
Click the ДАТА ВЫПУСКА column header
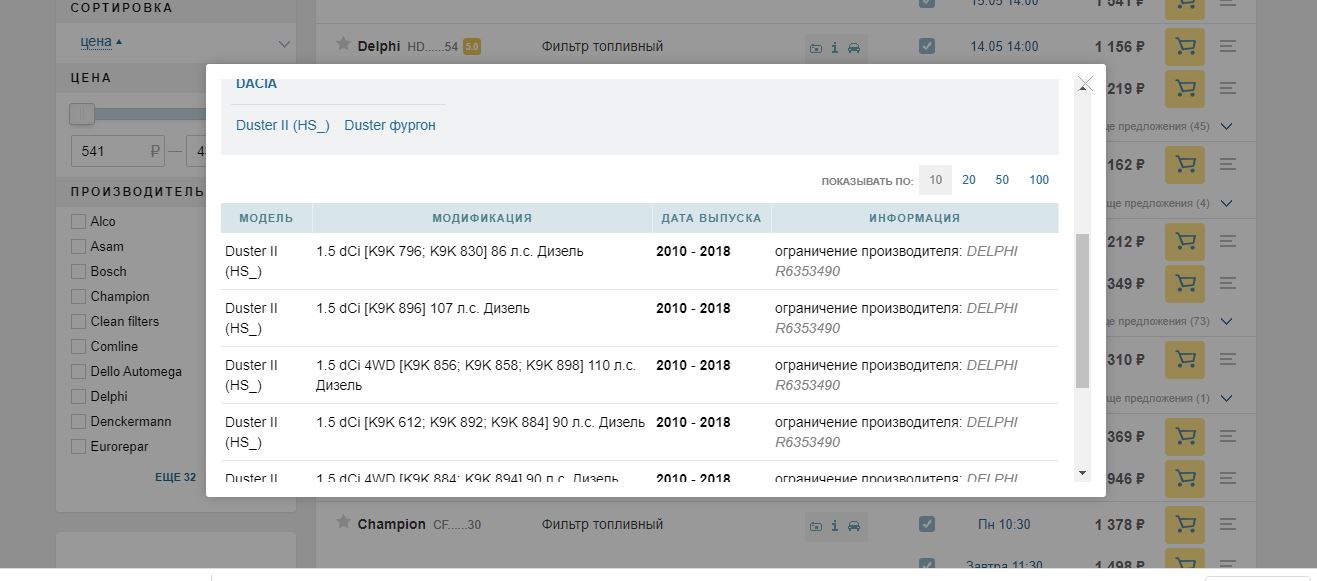[x=712, y=218]
